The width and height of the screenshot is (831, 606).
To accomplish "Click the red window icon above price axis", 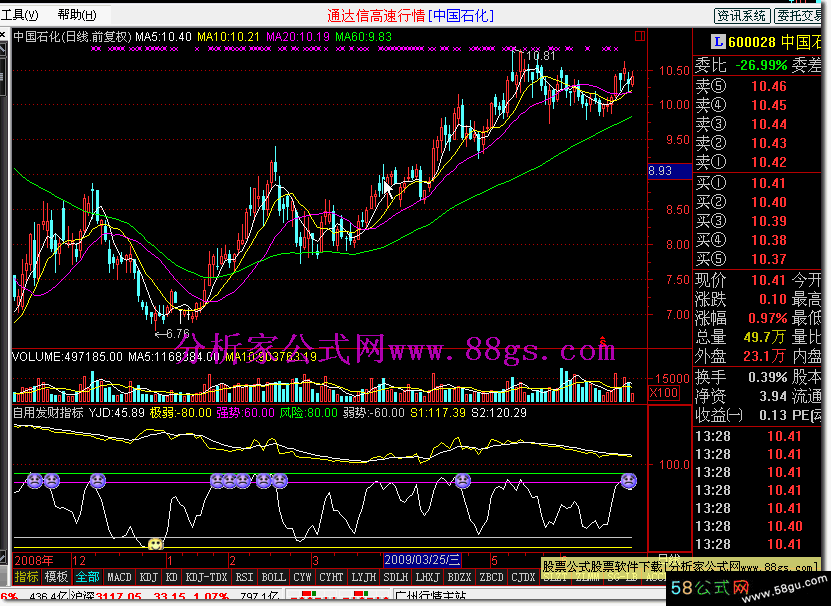I will click(x=640, y=36).
